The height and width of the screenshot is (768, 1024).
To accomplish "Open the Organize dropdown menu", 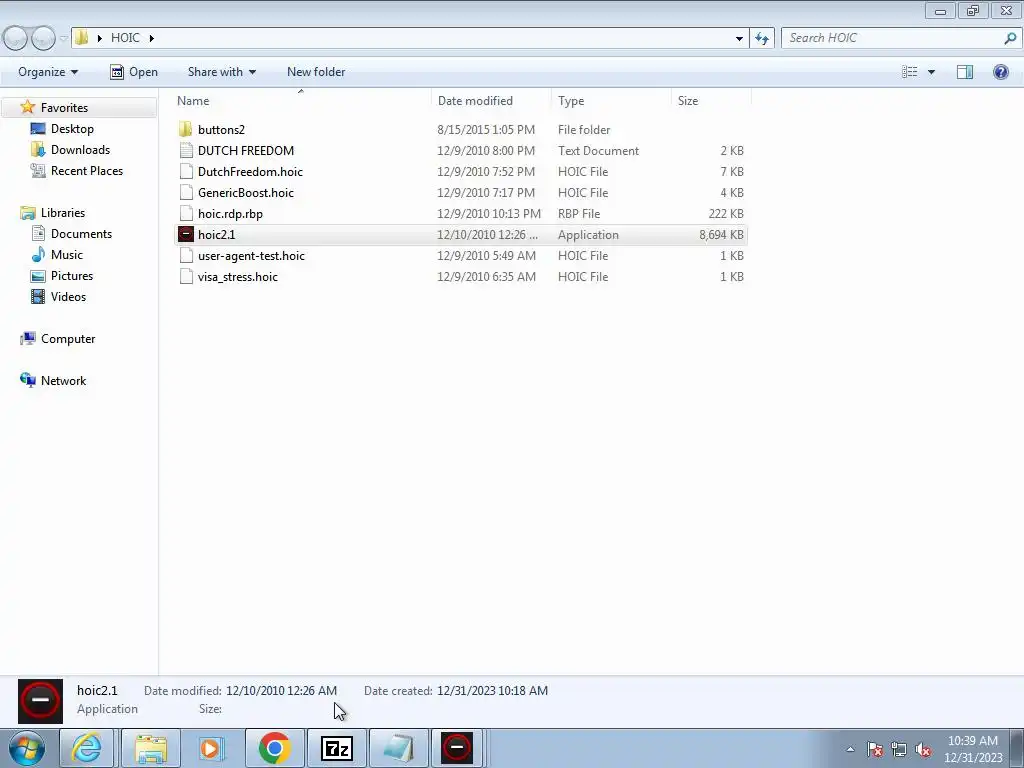I will [x=48, y=72].
